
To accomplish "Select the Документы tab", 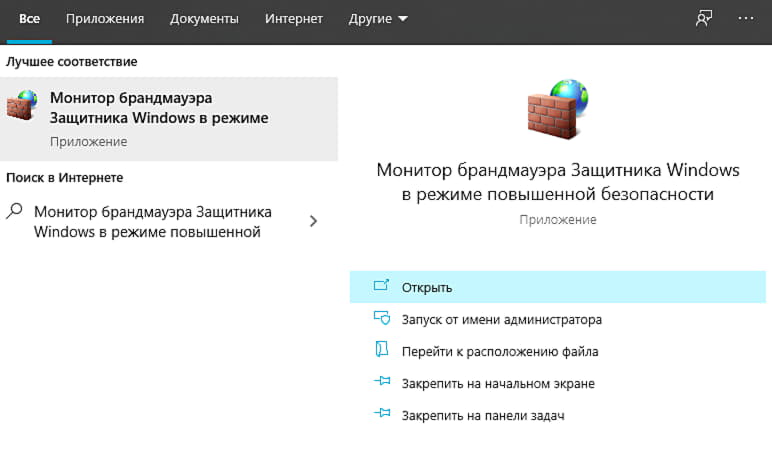I will click(204, 19).
